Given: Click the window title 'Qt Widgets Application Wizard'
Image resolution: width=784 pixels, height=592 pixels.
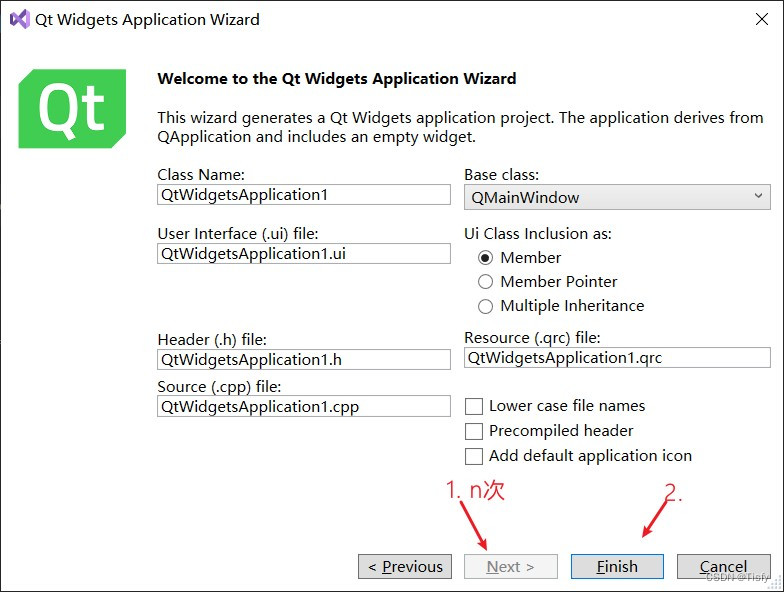Looking at the screenshot, I should [x=148, y=20].
